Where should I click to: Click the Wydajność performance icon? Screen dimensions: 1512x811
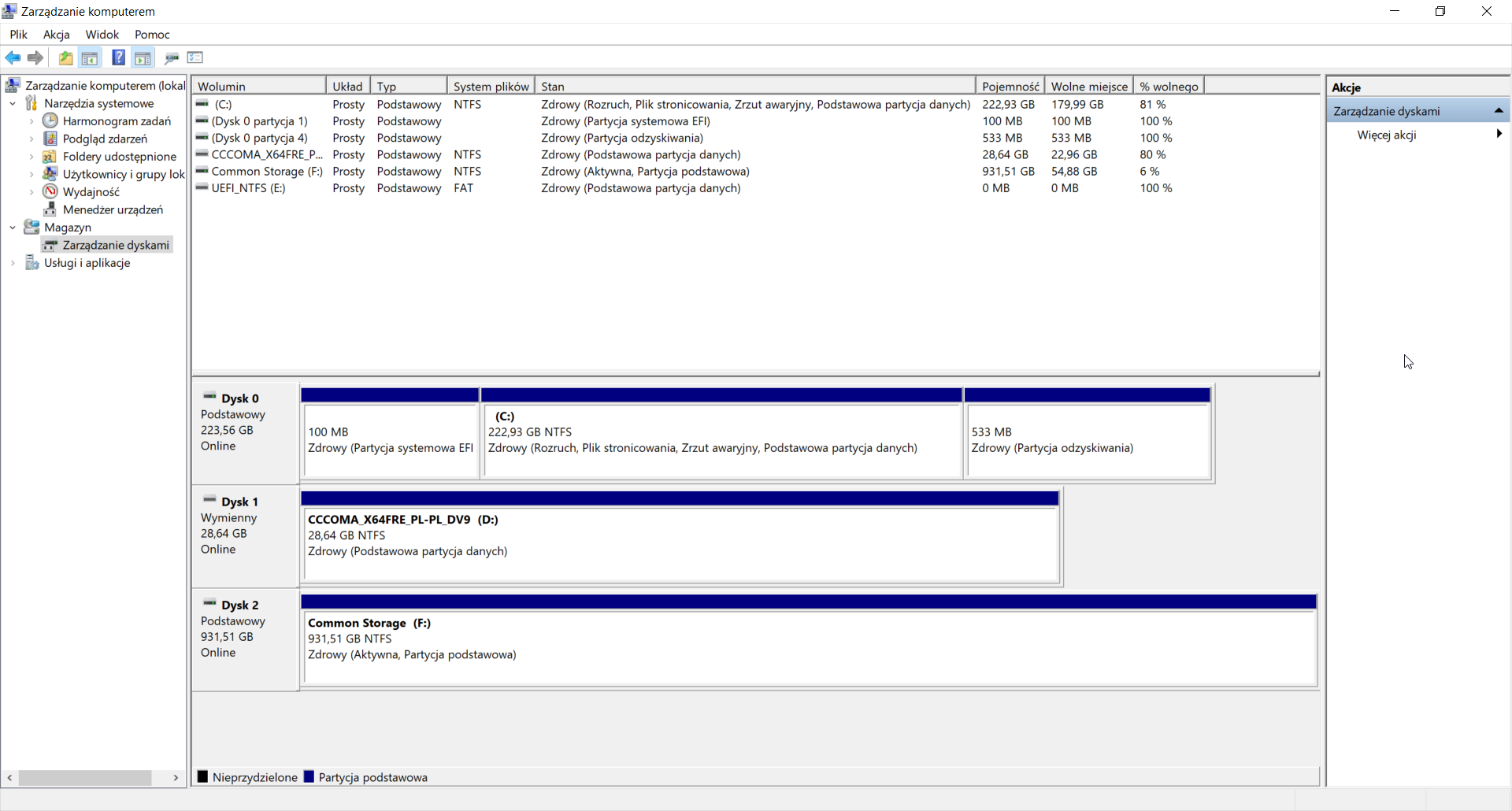coord(50,191)
